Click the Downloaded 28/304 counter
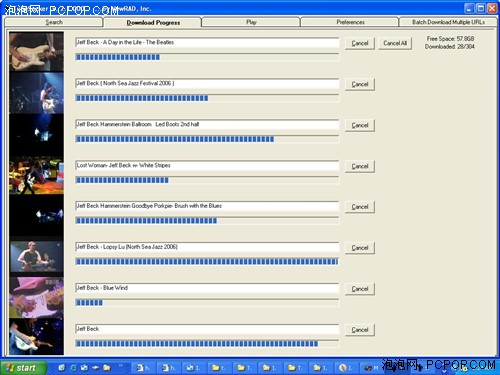 [x=449, y=47]
